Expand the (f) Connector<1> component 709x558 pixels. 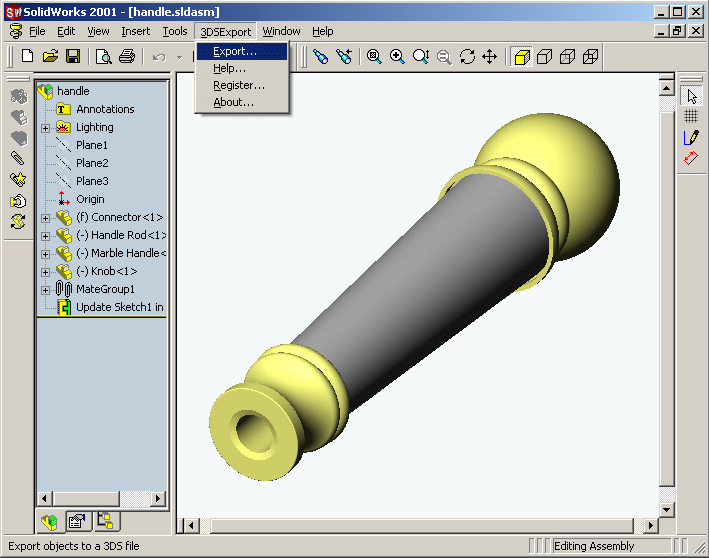[45, 218]
